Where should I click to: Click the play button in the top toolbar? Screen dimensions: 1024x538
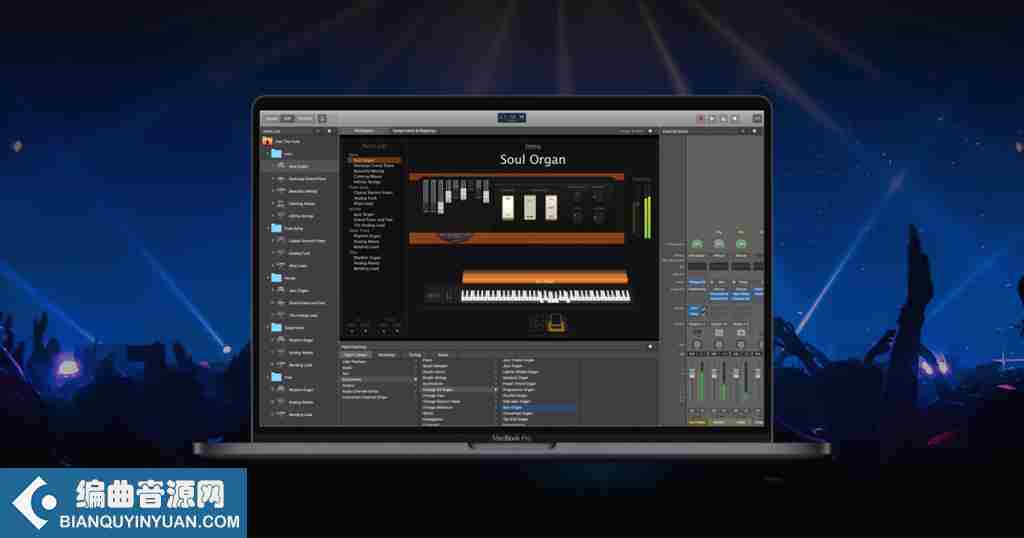712,119
